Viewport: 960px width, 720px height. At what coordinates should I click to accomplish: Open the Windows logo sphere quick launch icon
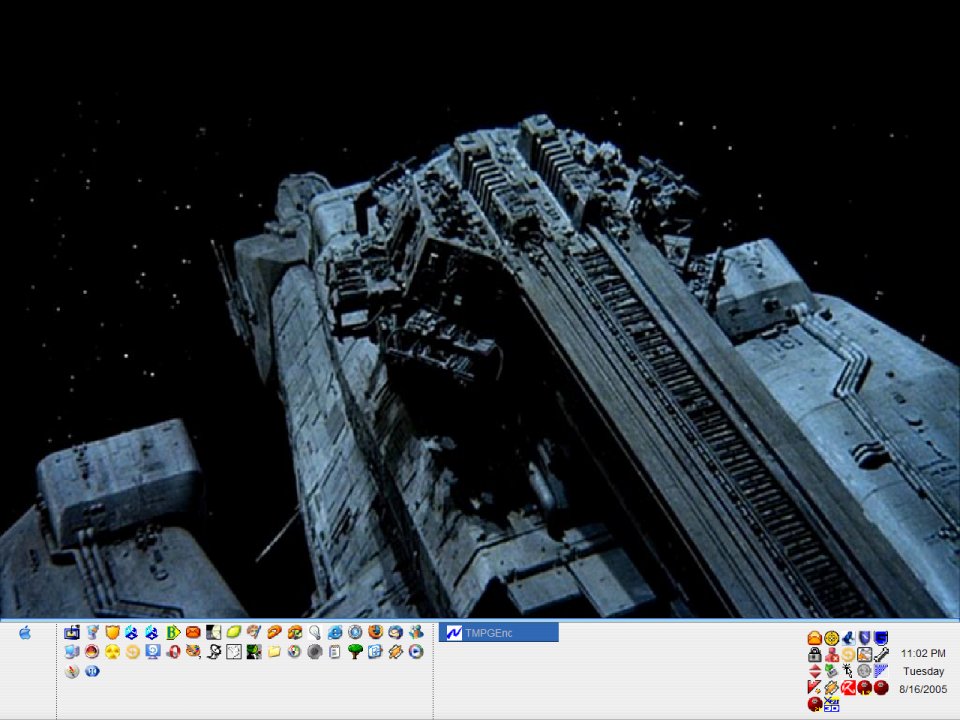point(294,651)
